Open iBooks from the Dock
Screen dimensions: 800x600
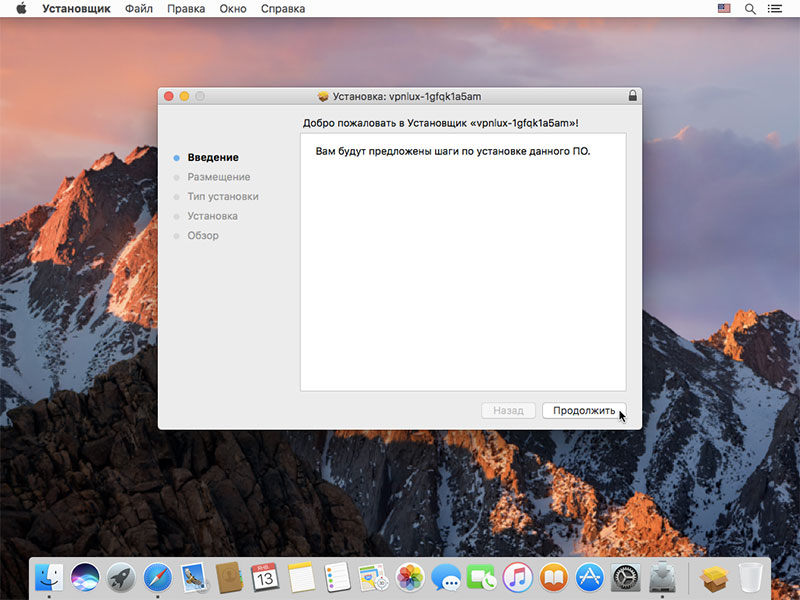pos(554,578)
